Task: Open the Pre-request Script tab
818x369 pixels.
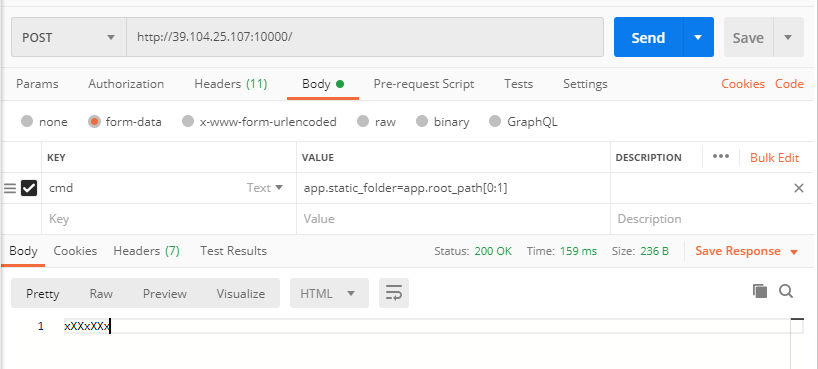Action: (x=424, y=84)
